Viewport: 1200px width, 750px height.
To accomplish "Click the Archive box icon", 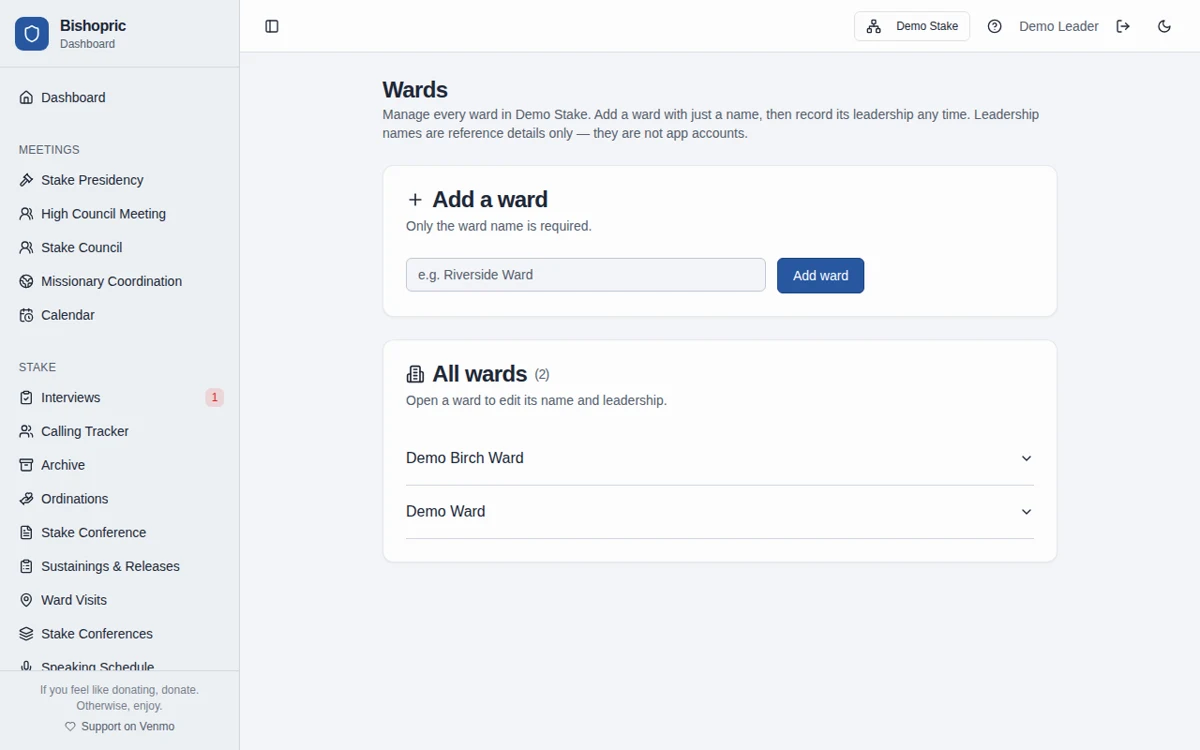I will click(x=27, y=465).
